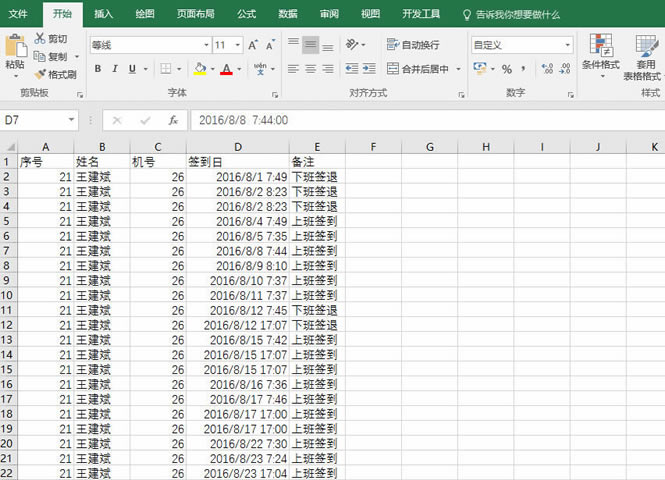Open Alignment dialog launcher in 对齐方式
Screen dimensions: 665x480
click(x=461, y=95)
